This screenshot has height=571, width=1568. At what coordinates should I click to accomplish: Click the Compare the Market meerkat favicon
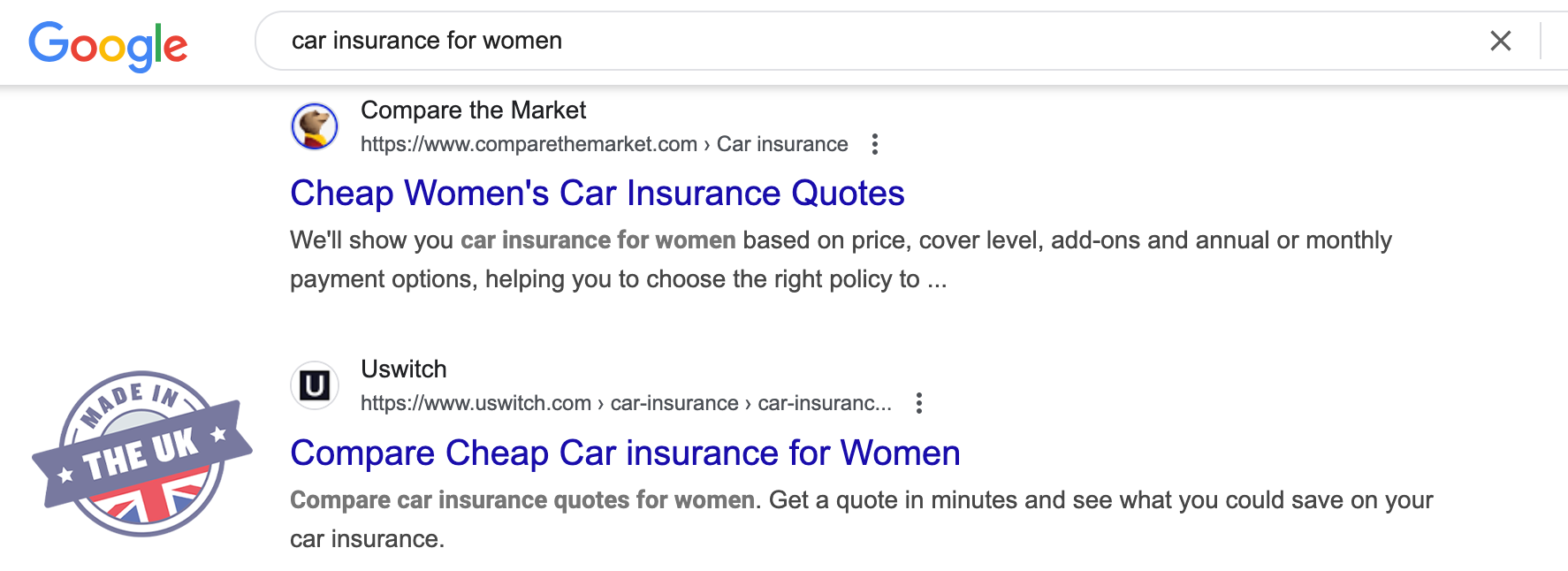(315, 126)
